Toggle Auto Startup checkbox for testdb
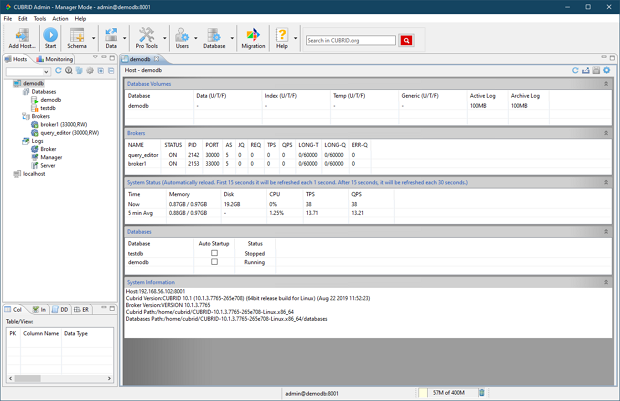 pyautogui.click(x=214, y=253)
